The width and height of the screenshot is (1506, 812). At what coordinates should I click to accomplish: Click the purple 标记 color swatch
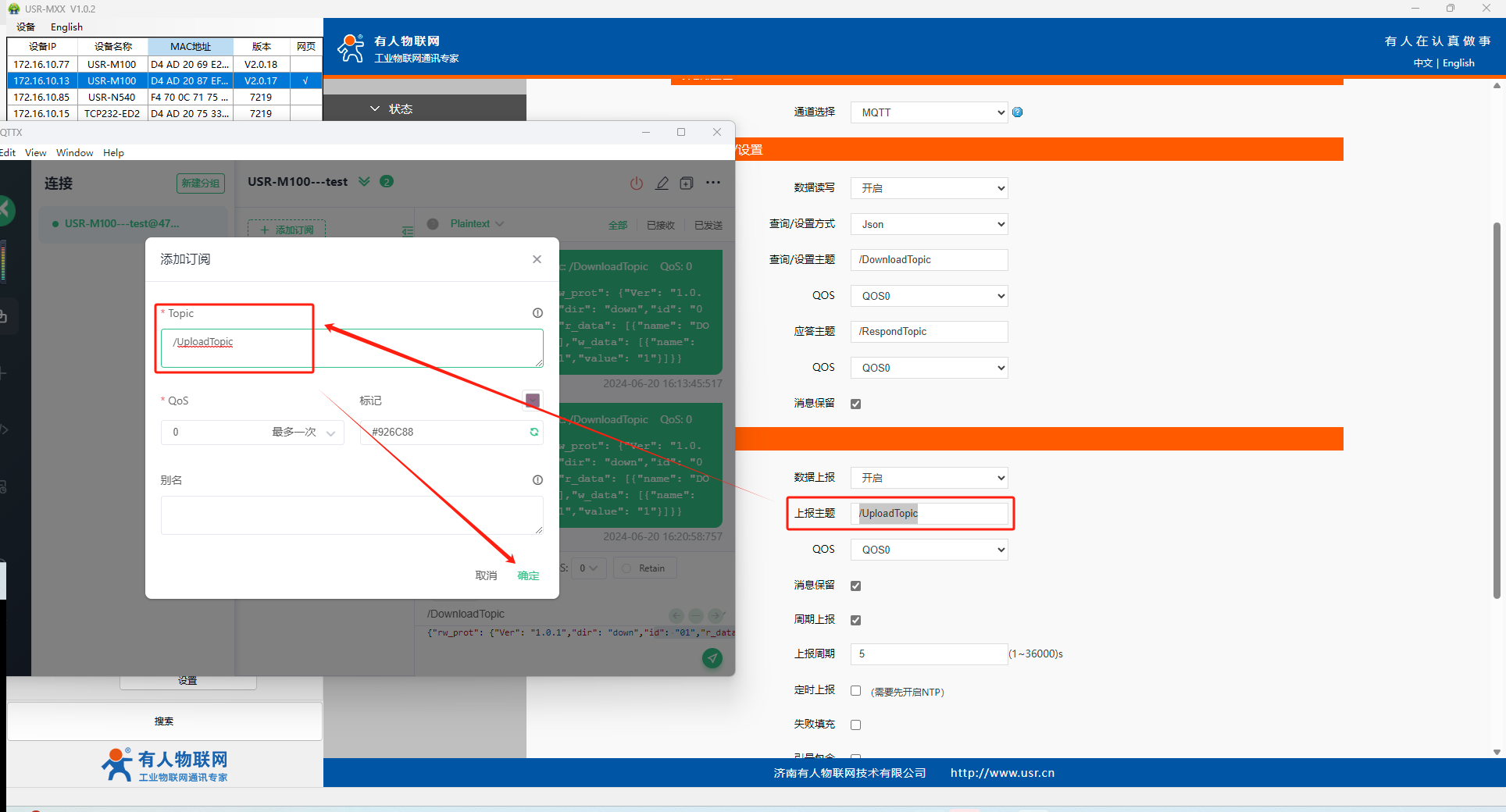(x=533, y=401)
